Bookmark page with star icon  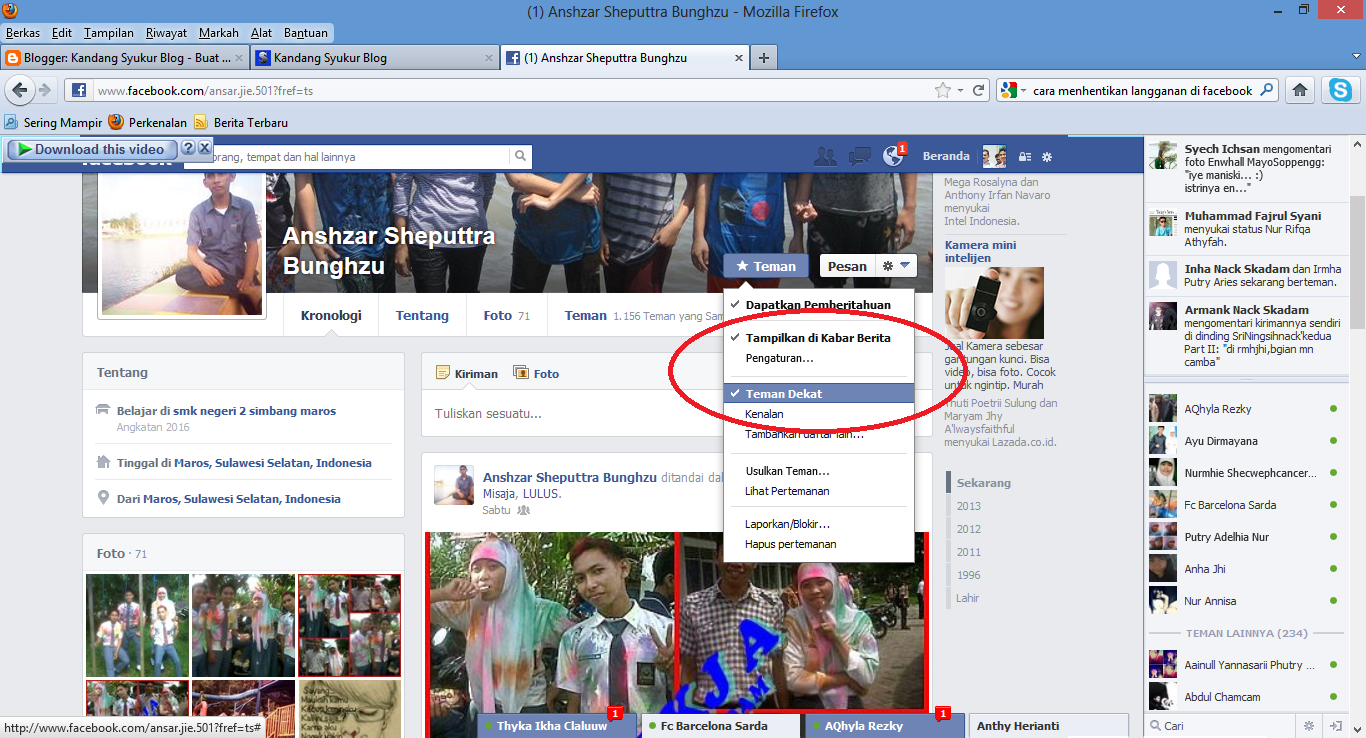coord(943,90)
